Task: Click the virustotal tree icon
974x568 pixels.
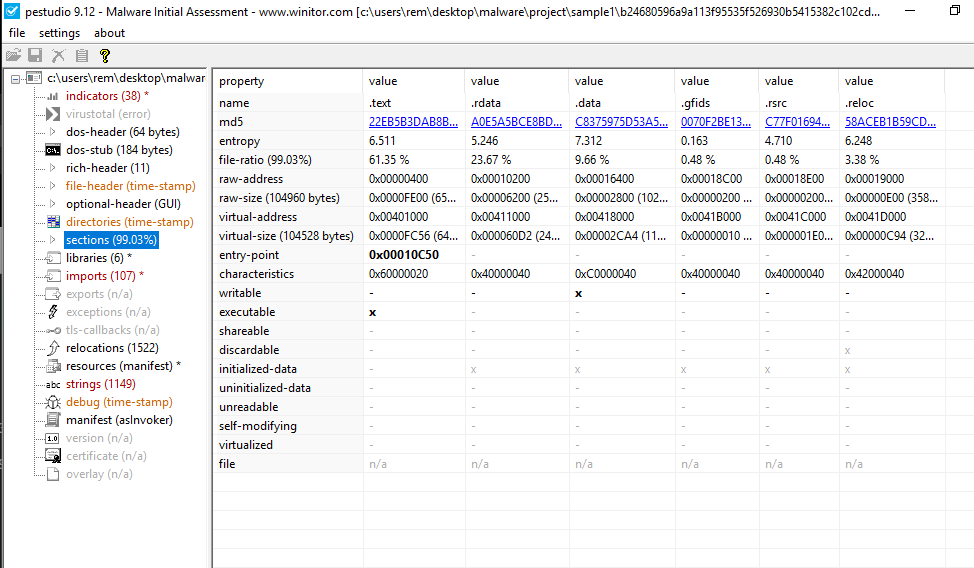Action: click(53, 114)
